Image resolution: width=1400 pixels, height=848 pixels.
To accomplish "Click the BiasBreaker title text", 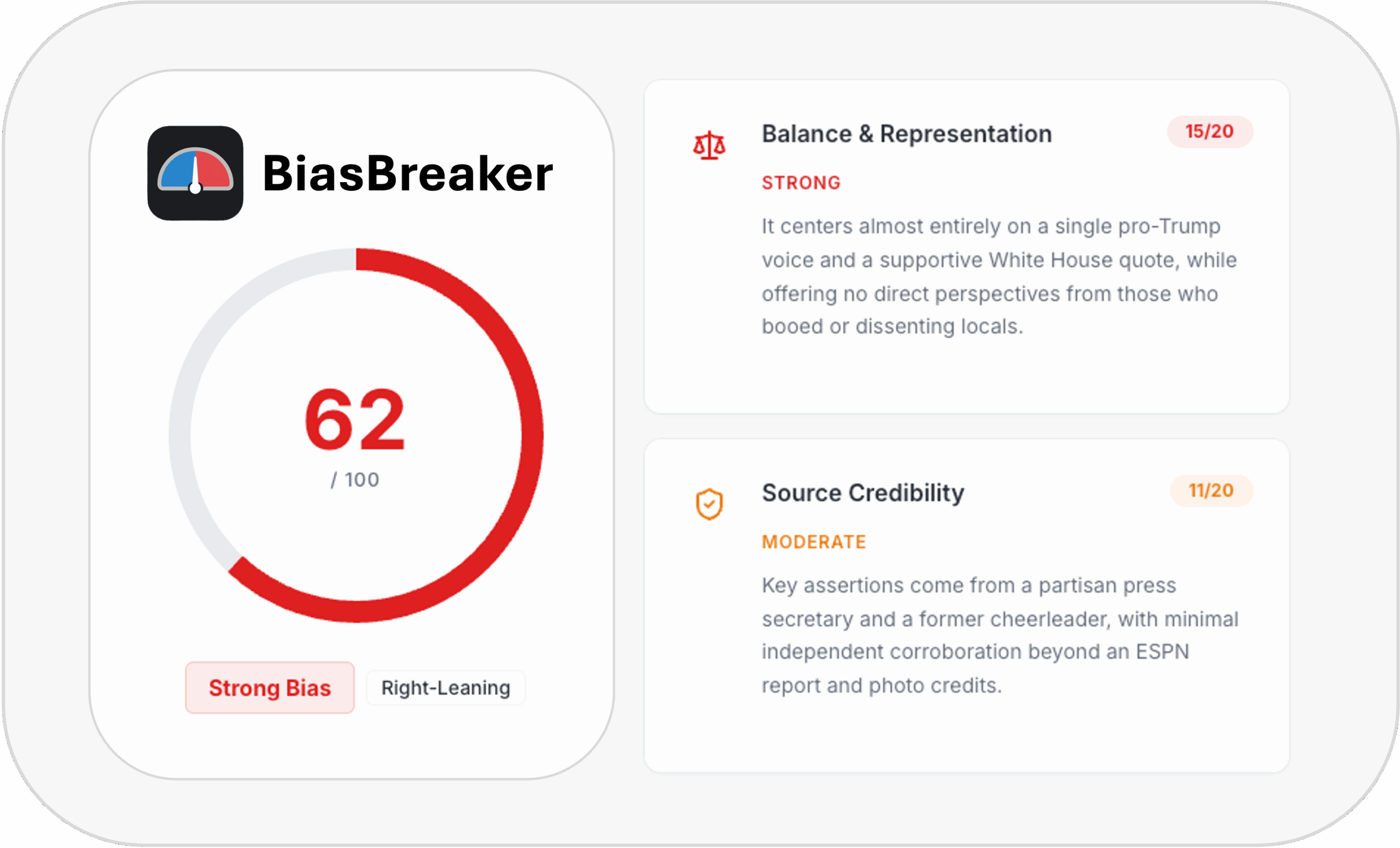I will click(407, 173).
